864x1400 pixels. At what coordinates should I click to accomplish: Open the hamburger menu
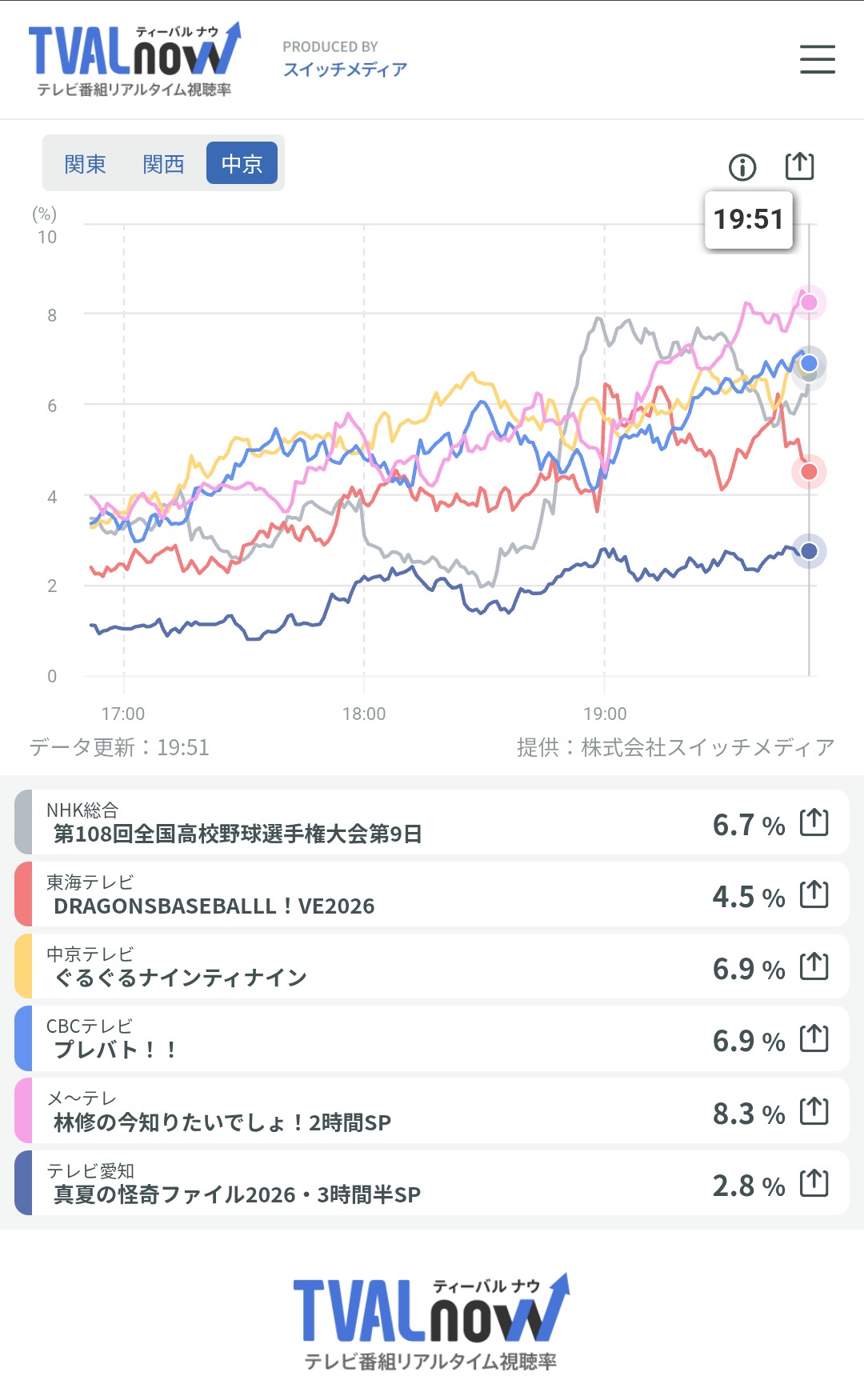[817, 59]
